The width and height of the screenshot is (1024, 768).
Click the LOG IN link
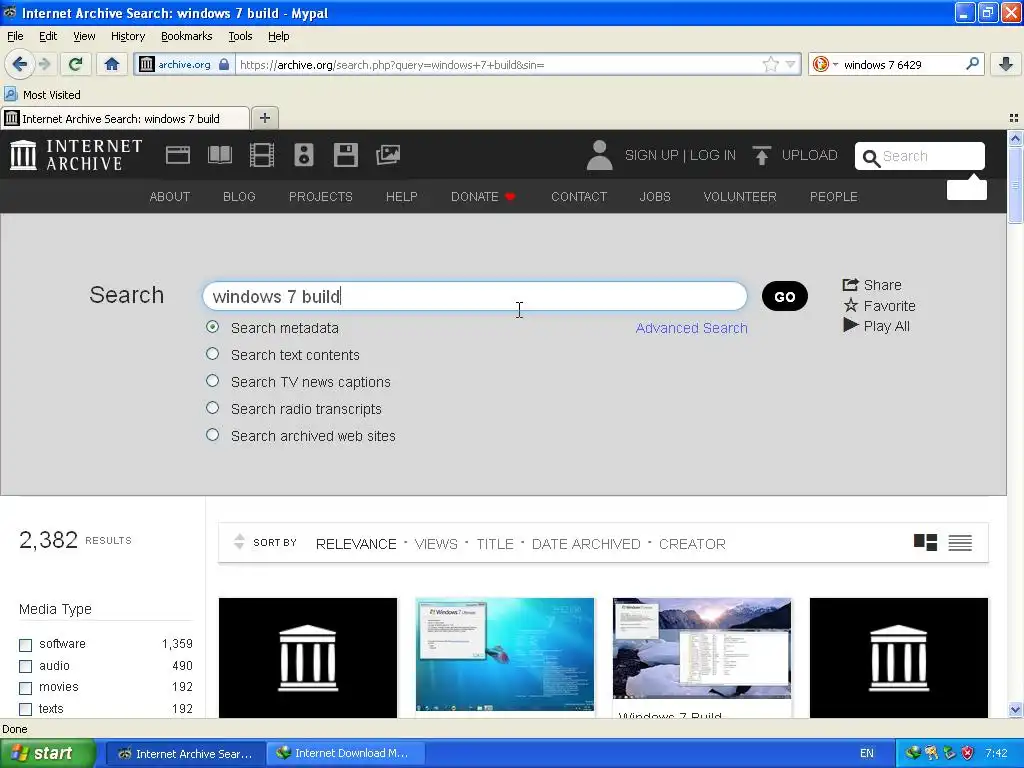coord(712,155)
